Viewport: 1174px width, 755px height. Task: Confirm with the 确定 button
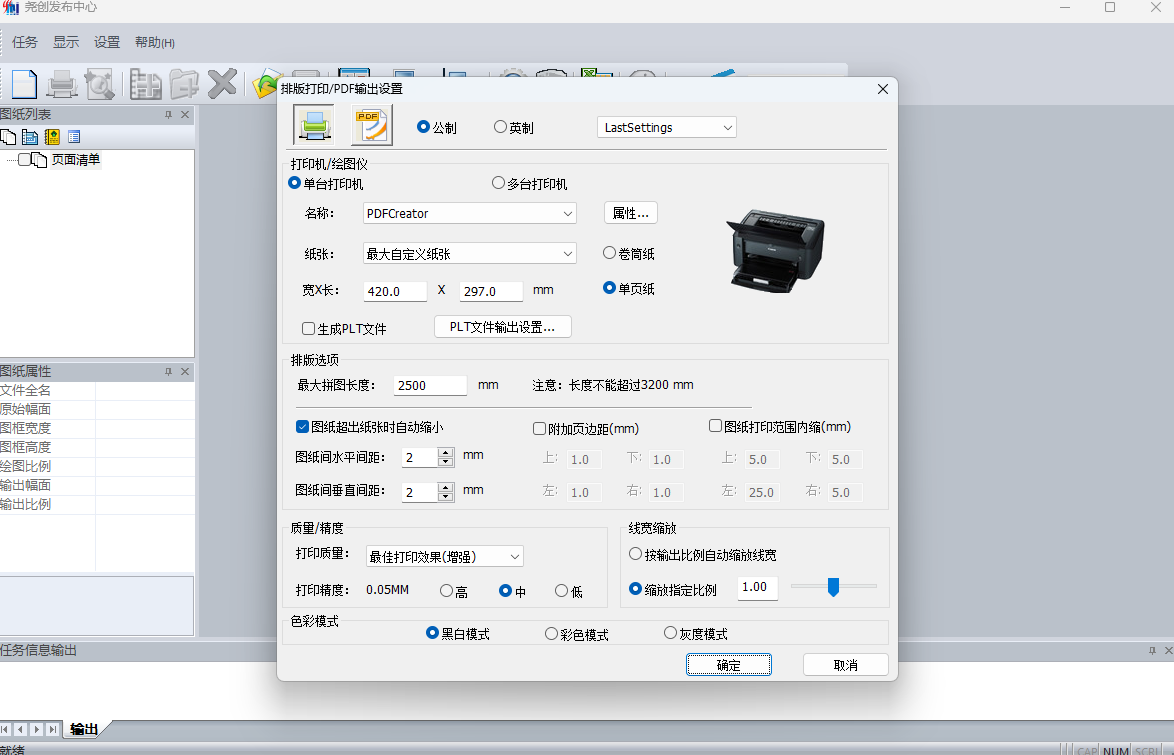(729, 665)
